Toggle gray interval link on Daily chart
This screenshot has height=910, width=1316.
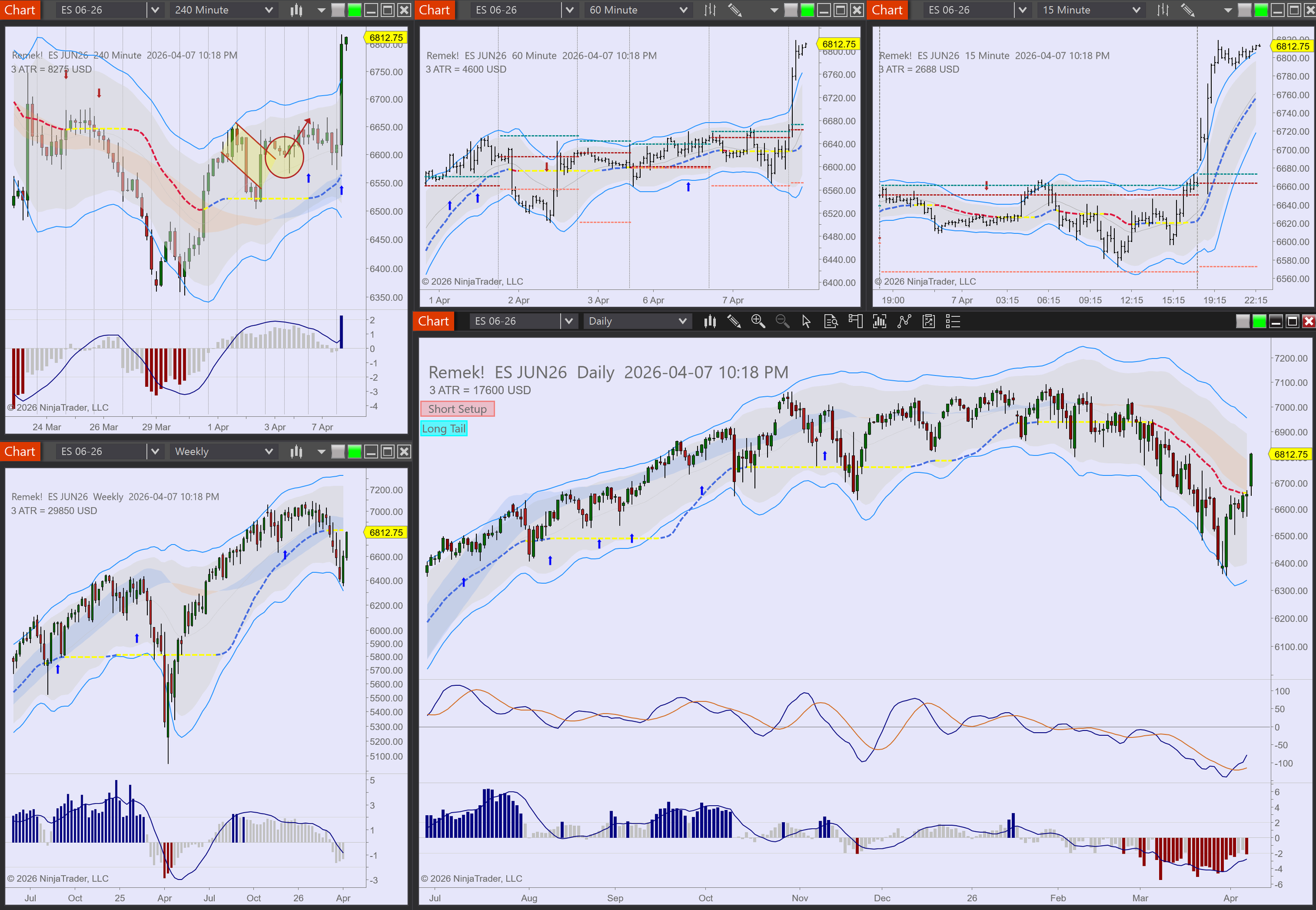(x=1242, y=322)
